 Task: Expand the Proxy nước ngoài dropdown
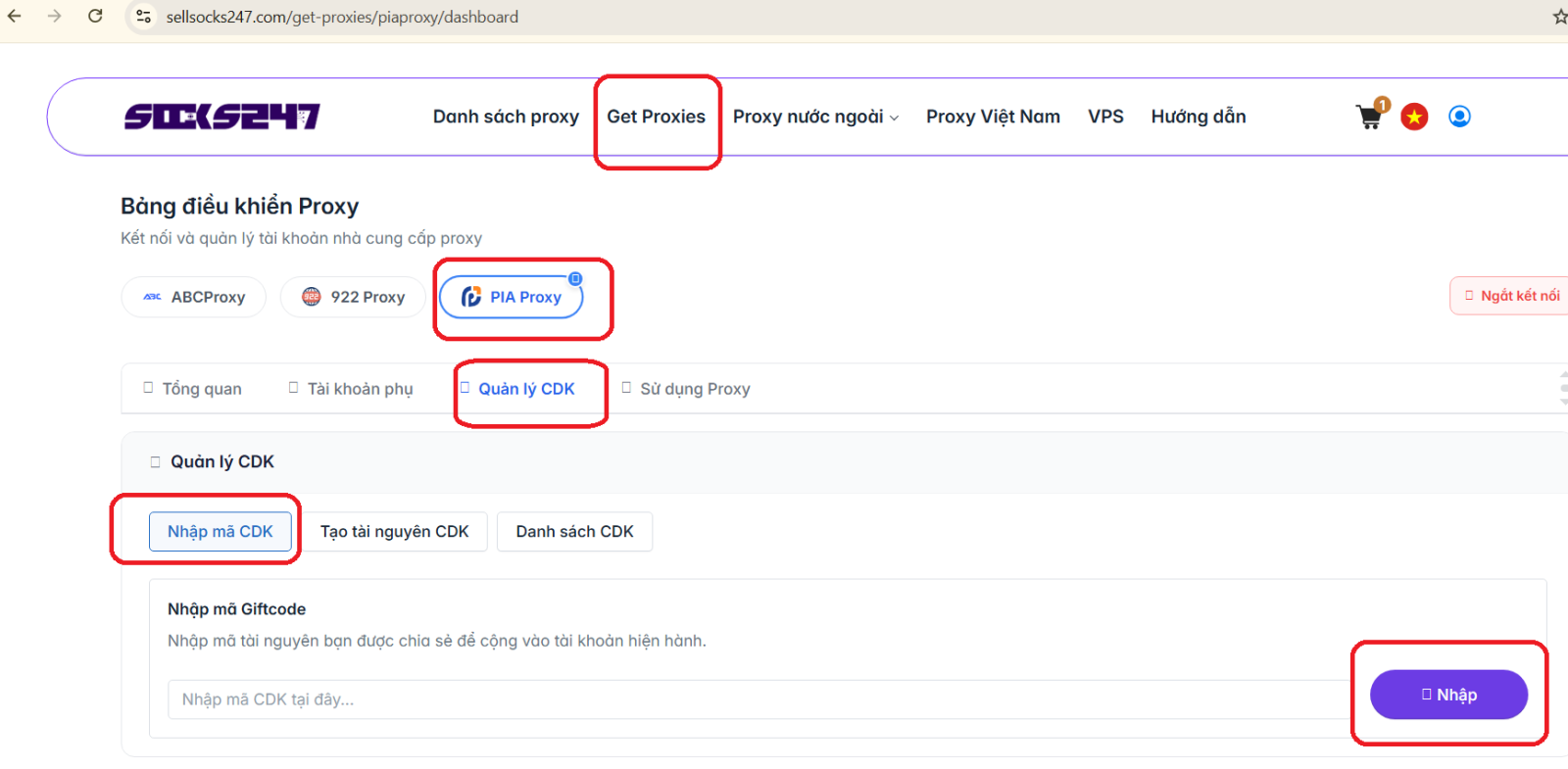tap(815, 117)
